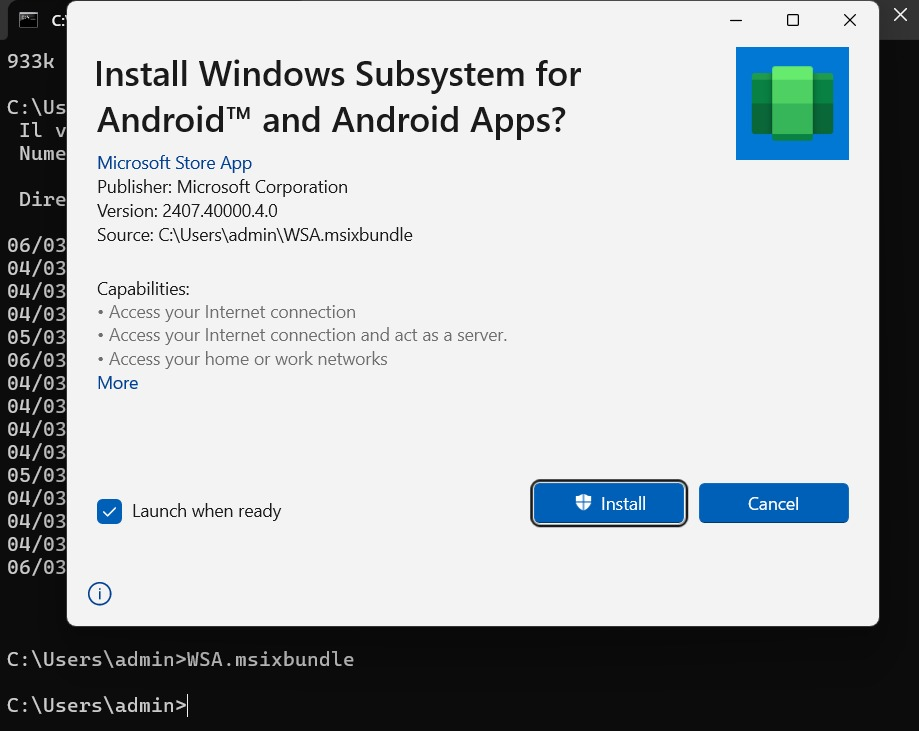This screenshot has height=731, width=919.
Task: Minimize the app installer window
Action: (x=736, y=20)
